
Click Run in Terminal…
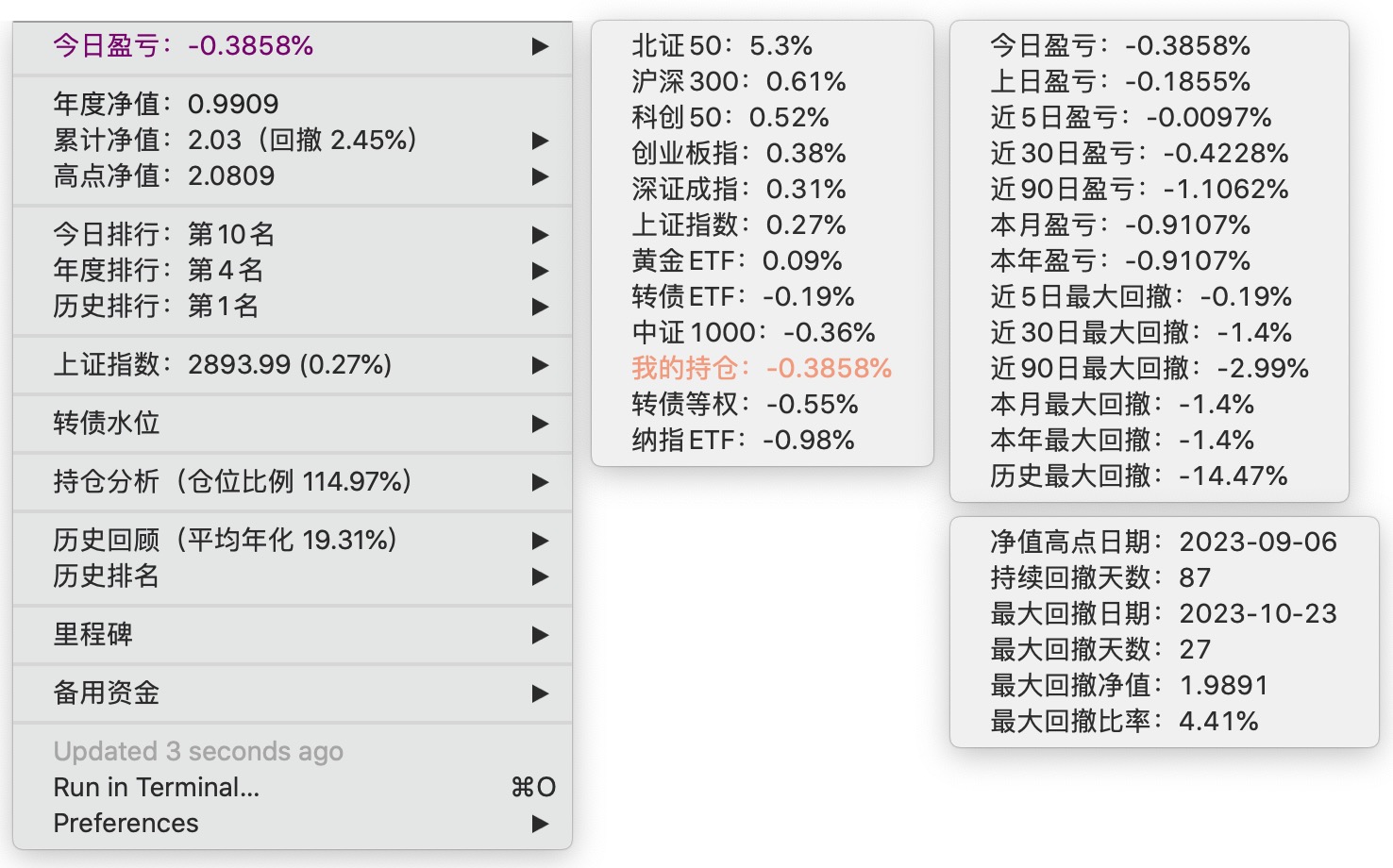157,787
